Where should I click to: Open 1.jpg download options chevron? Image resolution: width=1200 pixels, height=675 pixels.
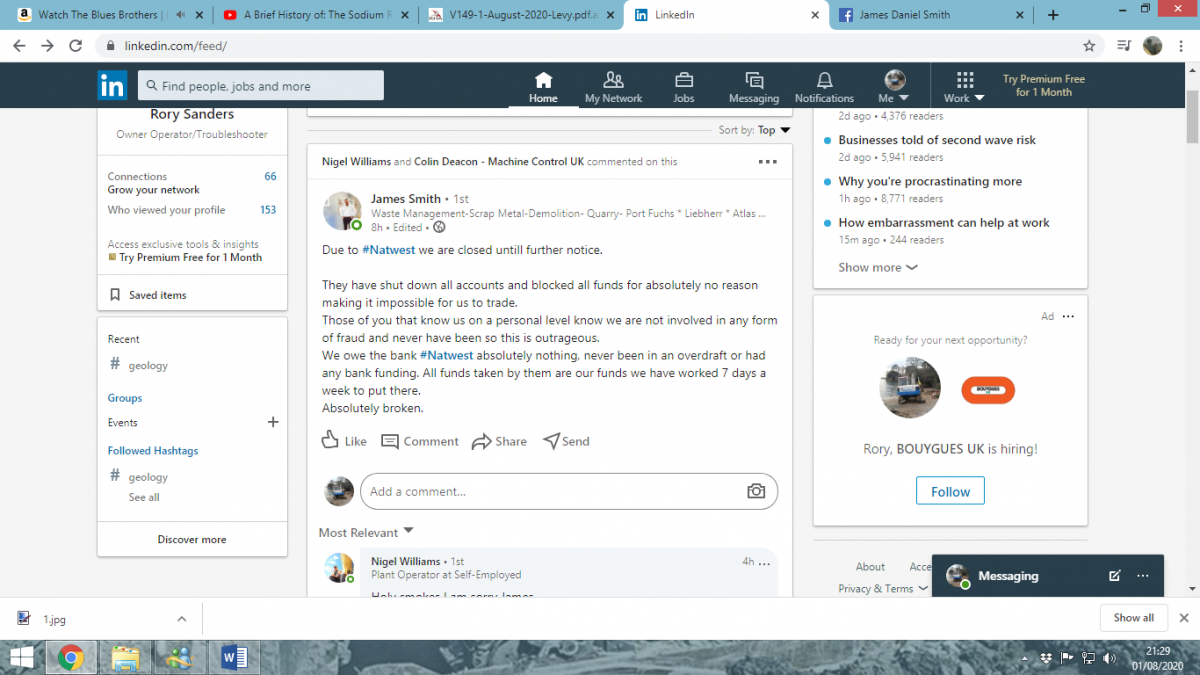coord(181,619)
